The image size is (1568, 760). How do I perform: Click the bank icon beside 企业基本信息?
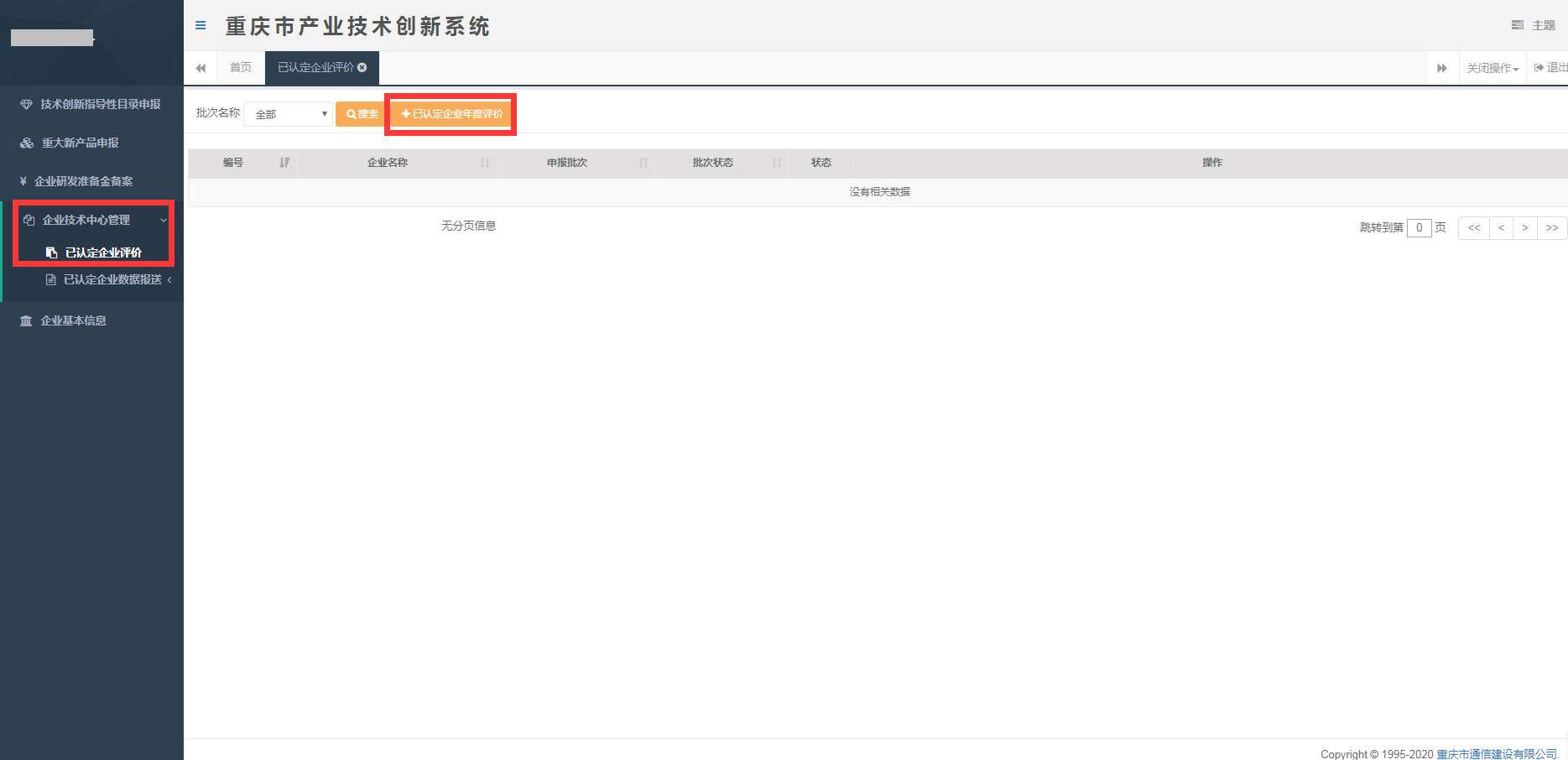[x=26, y=320]
